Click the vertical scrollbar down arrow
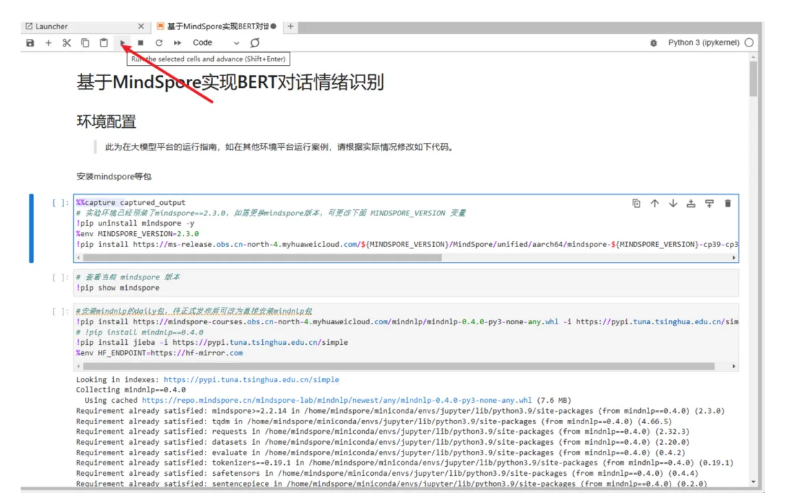 (753, 482)
